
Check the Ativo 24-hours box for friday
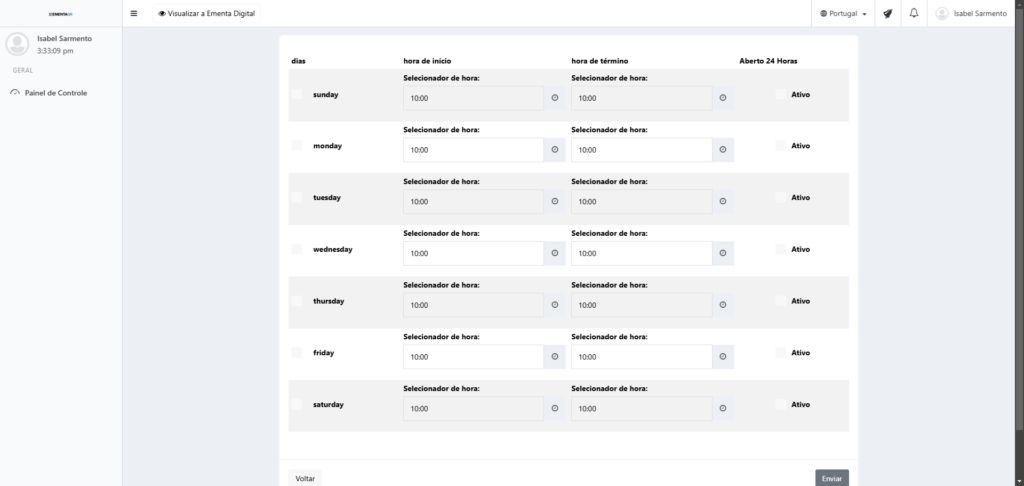point(781,352)
